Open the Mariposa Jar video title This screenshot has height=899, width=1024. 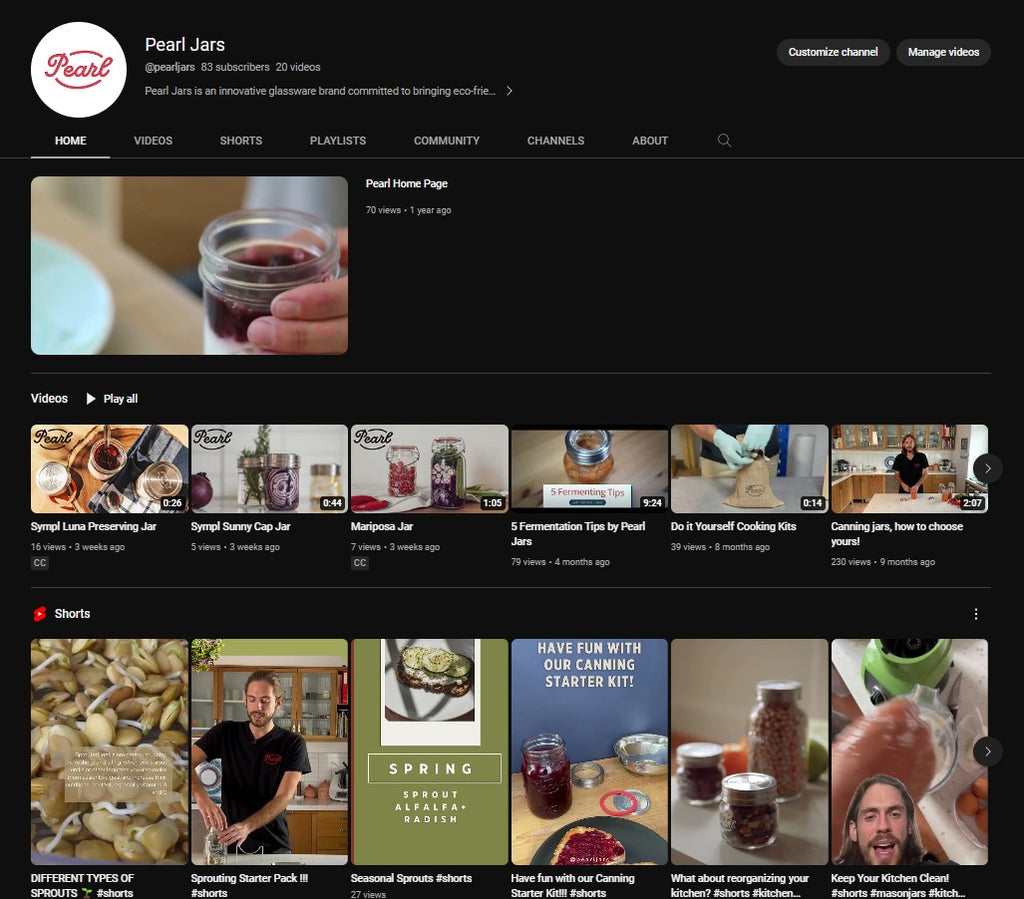(x=382, y=526)
